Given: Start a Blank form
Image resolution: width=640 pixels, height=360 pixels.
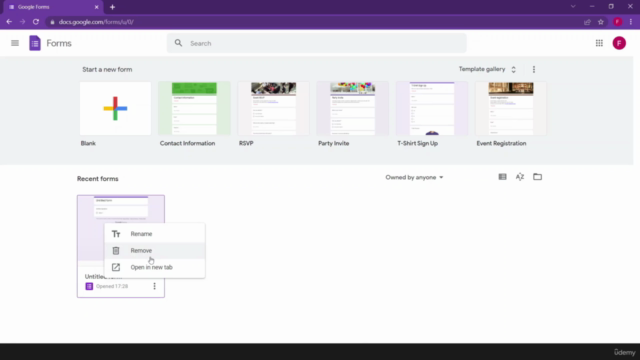Looking at the screenshot, I should click(115, 109).
